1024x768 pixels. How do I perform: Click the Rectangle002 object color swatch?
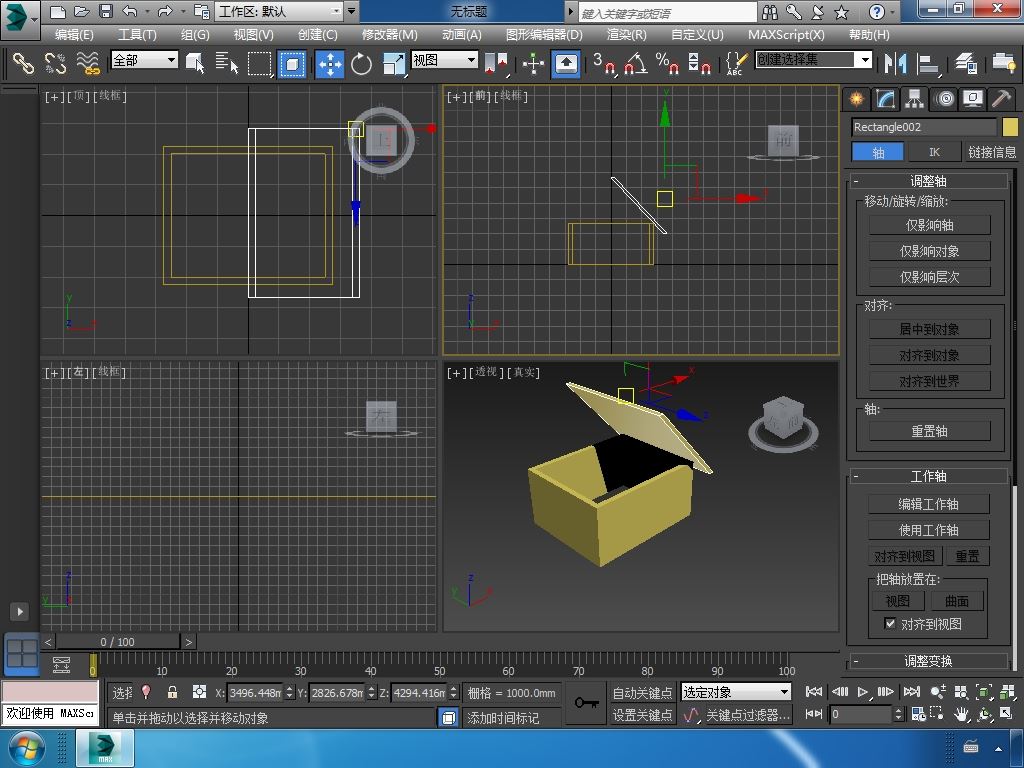pos(1010,127)
